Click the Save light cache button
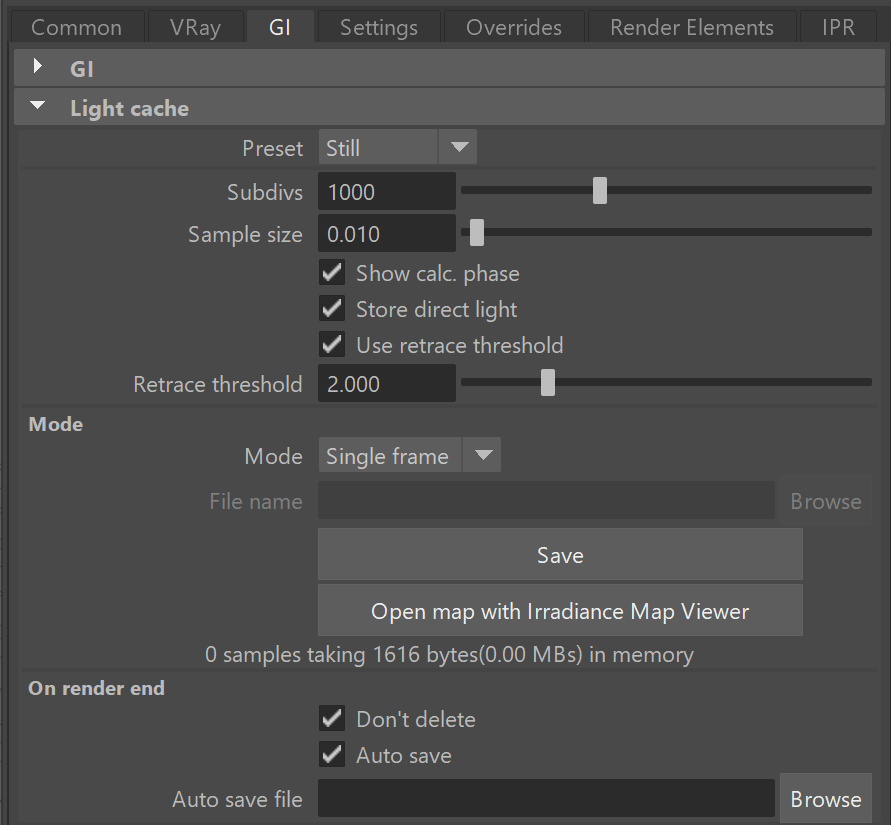The height and width of the screenshot is (825, 891). pos(560,555)
